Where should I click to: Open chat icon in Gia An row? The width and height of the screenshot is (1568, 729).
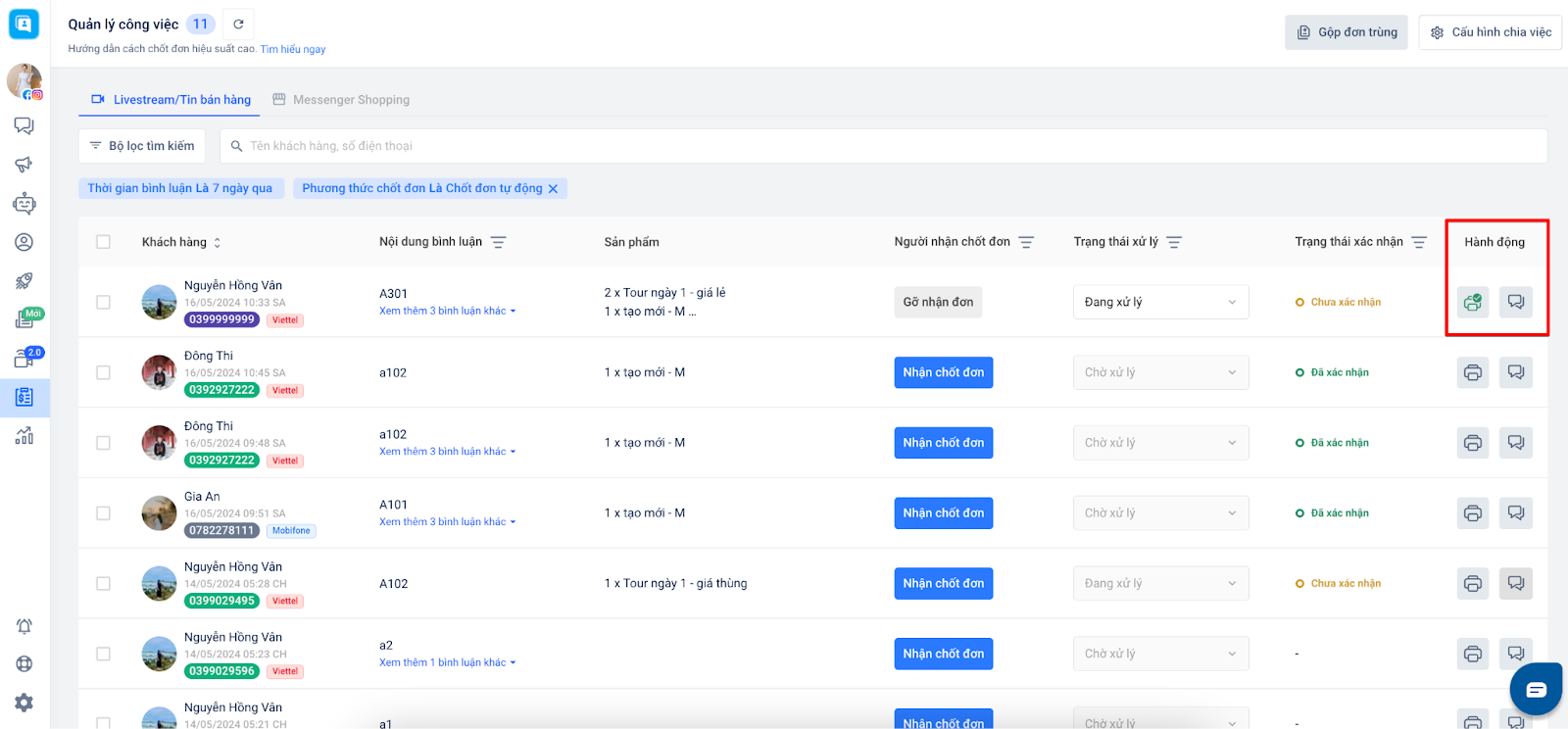click(1515, 513)
